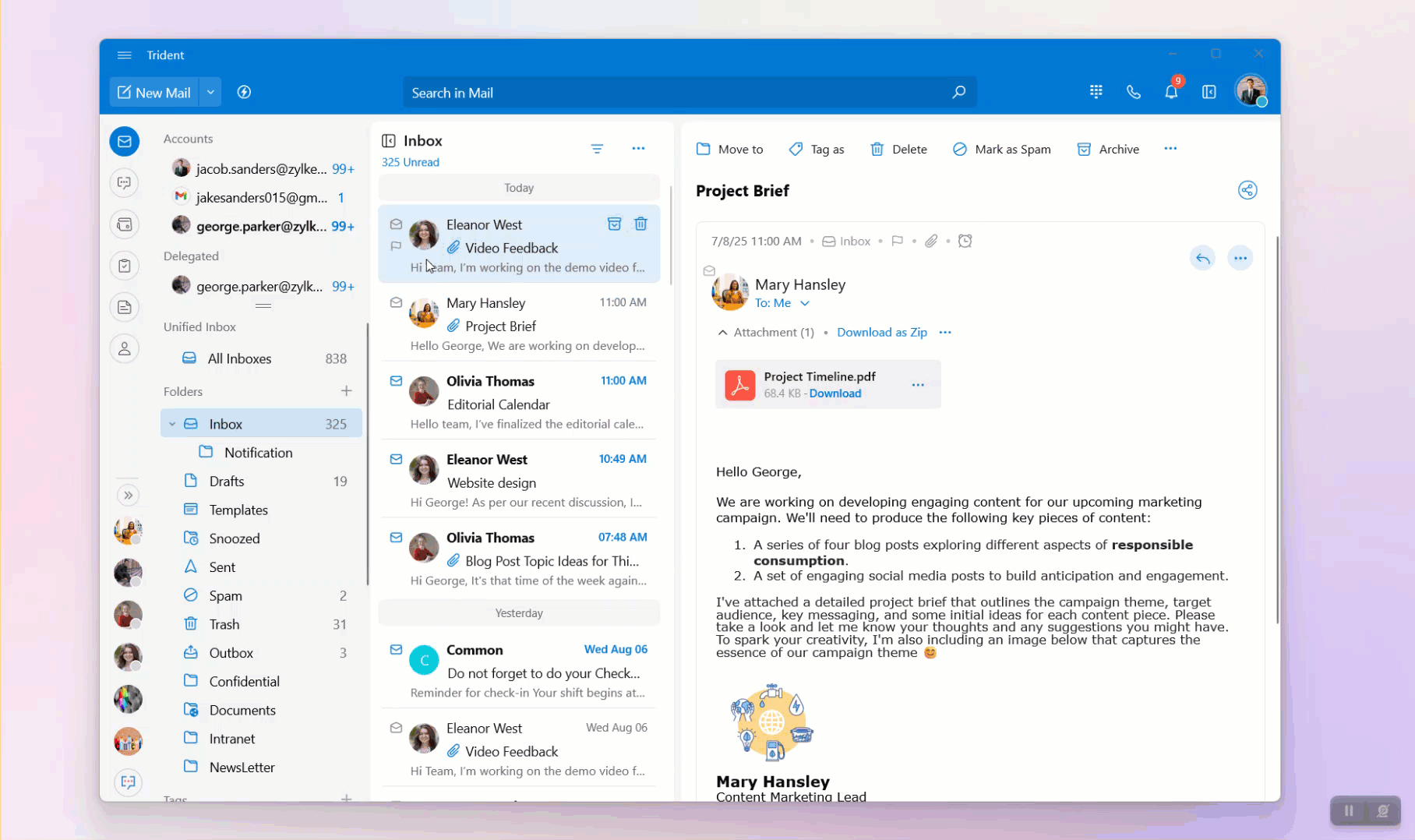Expand the To: Me recipient details
Viewport: 1415px width, 840px height.
(x=805, y=303)
